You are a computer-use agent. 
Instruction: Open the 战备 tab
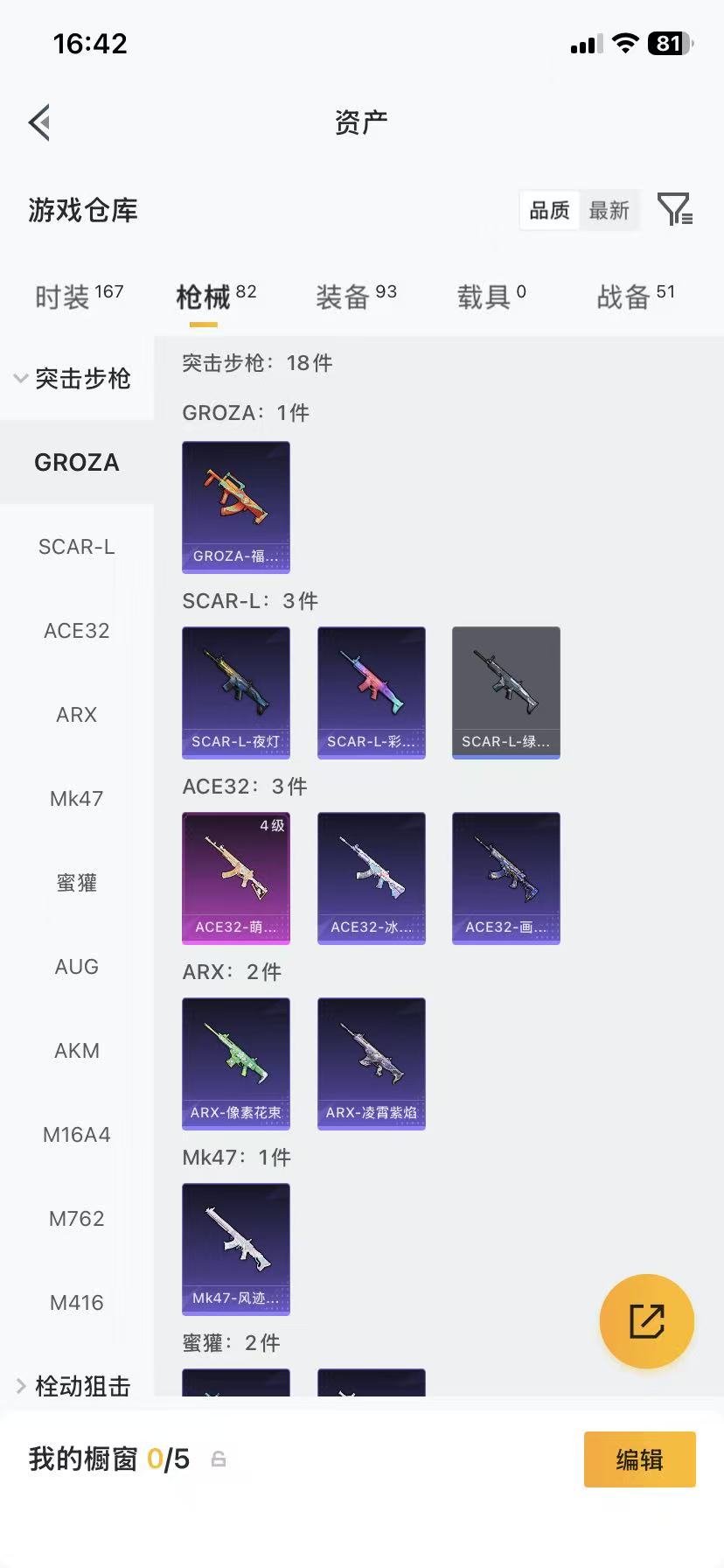point(636,297)
